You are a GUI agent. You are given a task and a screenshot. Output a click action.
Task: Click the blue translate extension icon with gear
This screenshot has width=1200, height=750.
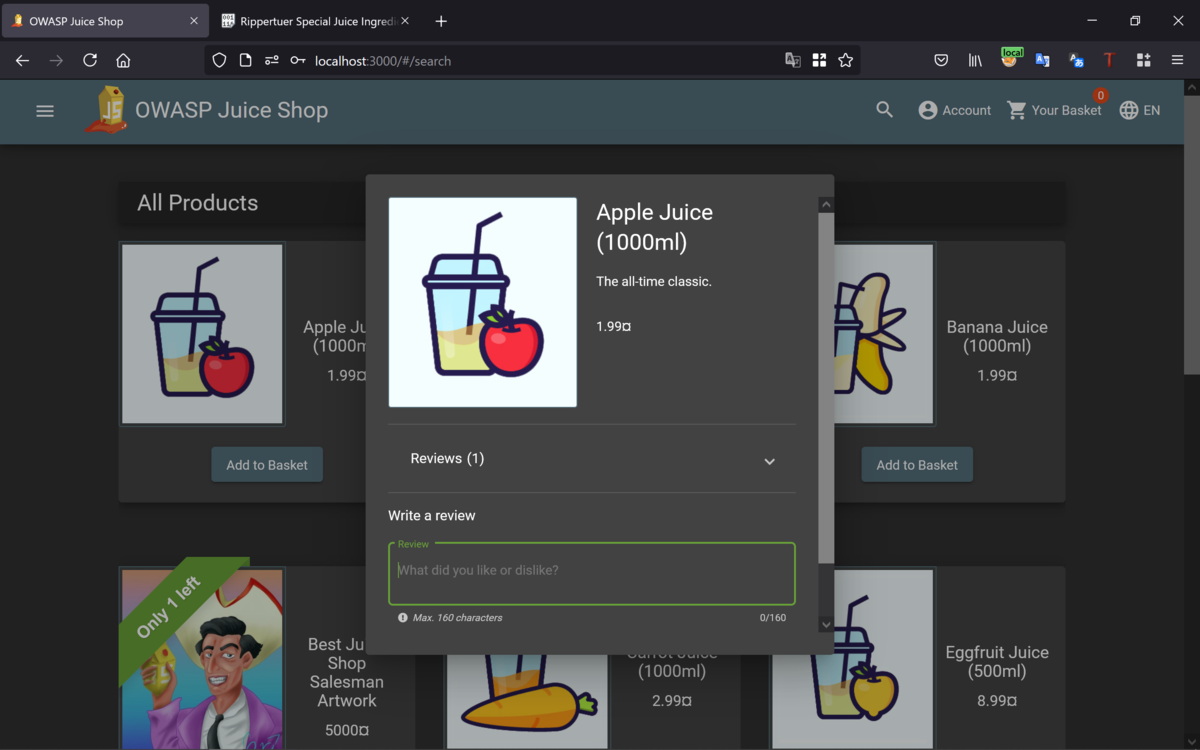click(x=1077, y=60)
